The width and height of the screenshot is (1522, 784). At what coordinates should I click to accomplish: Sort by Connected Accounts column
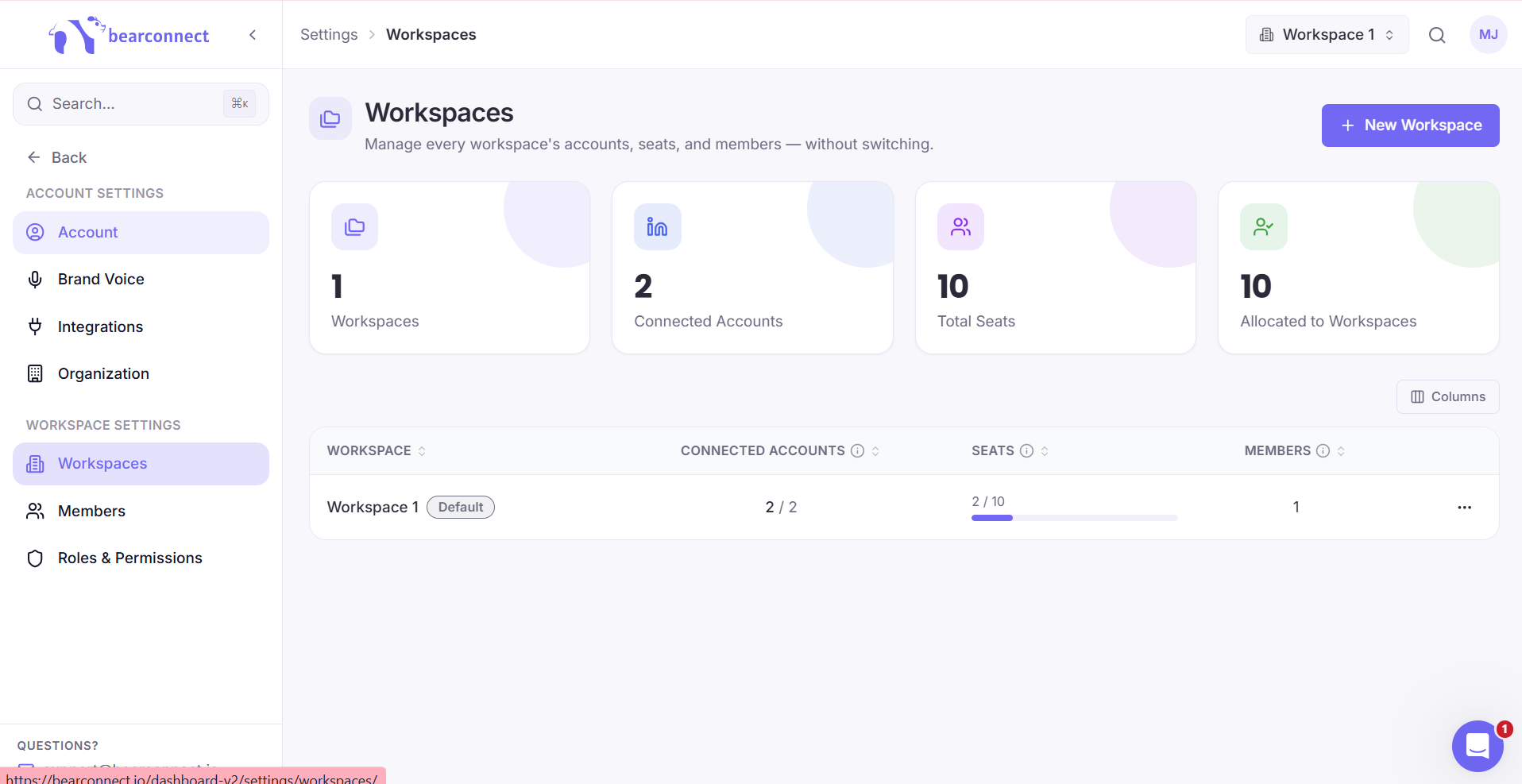click(x=875, y=451)
